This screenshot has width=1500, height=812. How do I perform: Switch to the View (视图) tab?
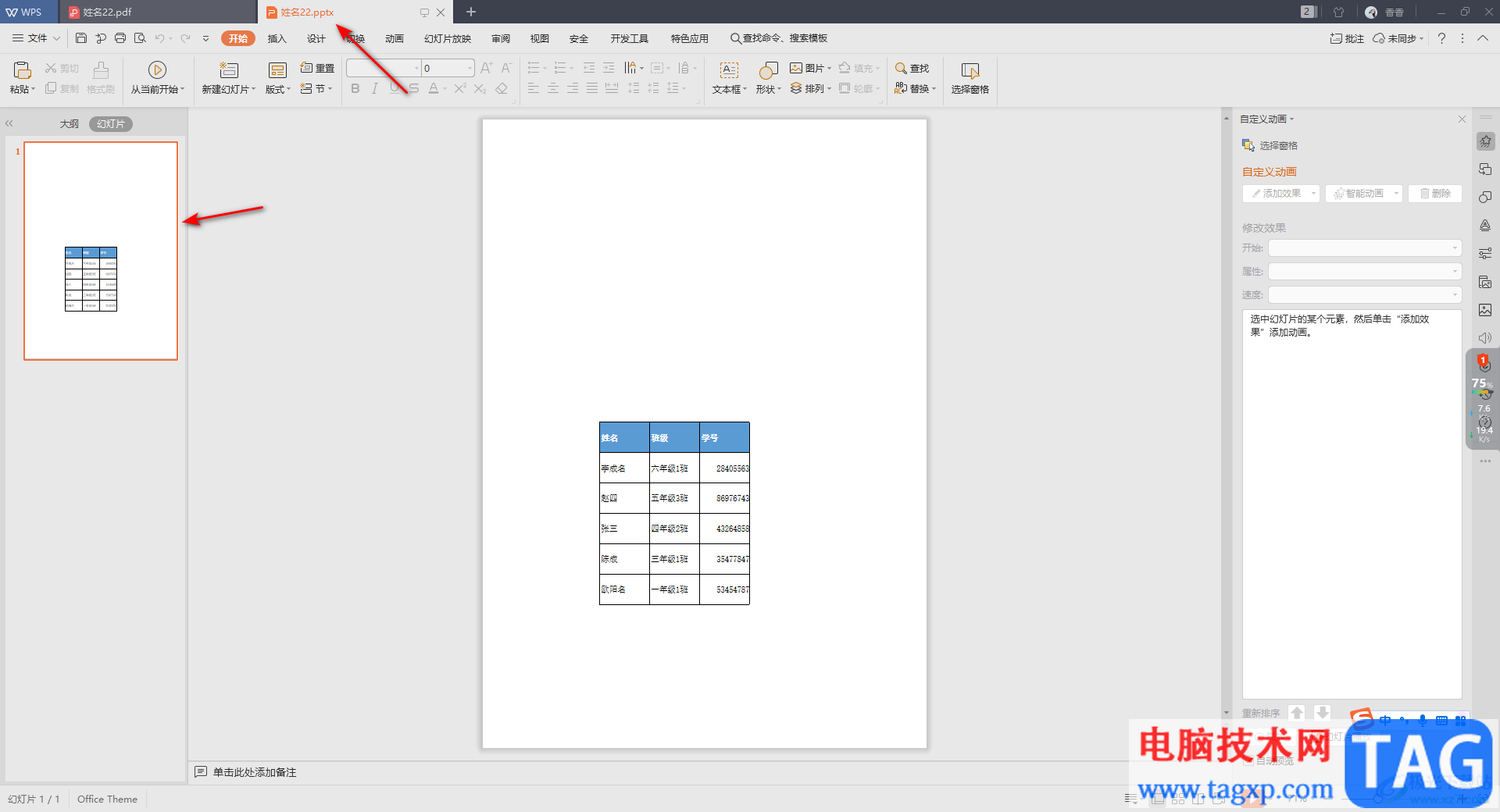[x=540, y=38]
